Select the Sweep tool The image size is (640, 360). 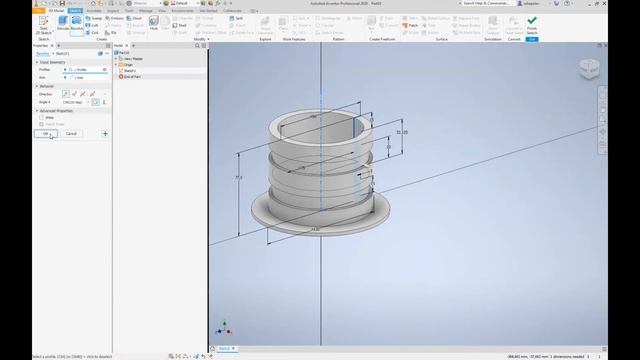pos(94,18)
